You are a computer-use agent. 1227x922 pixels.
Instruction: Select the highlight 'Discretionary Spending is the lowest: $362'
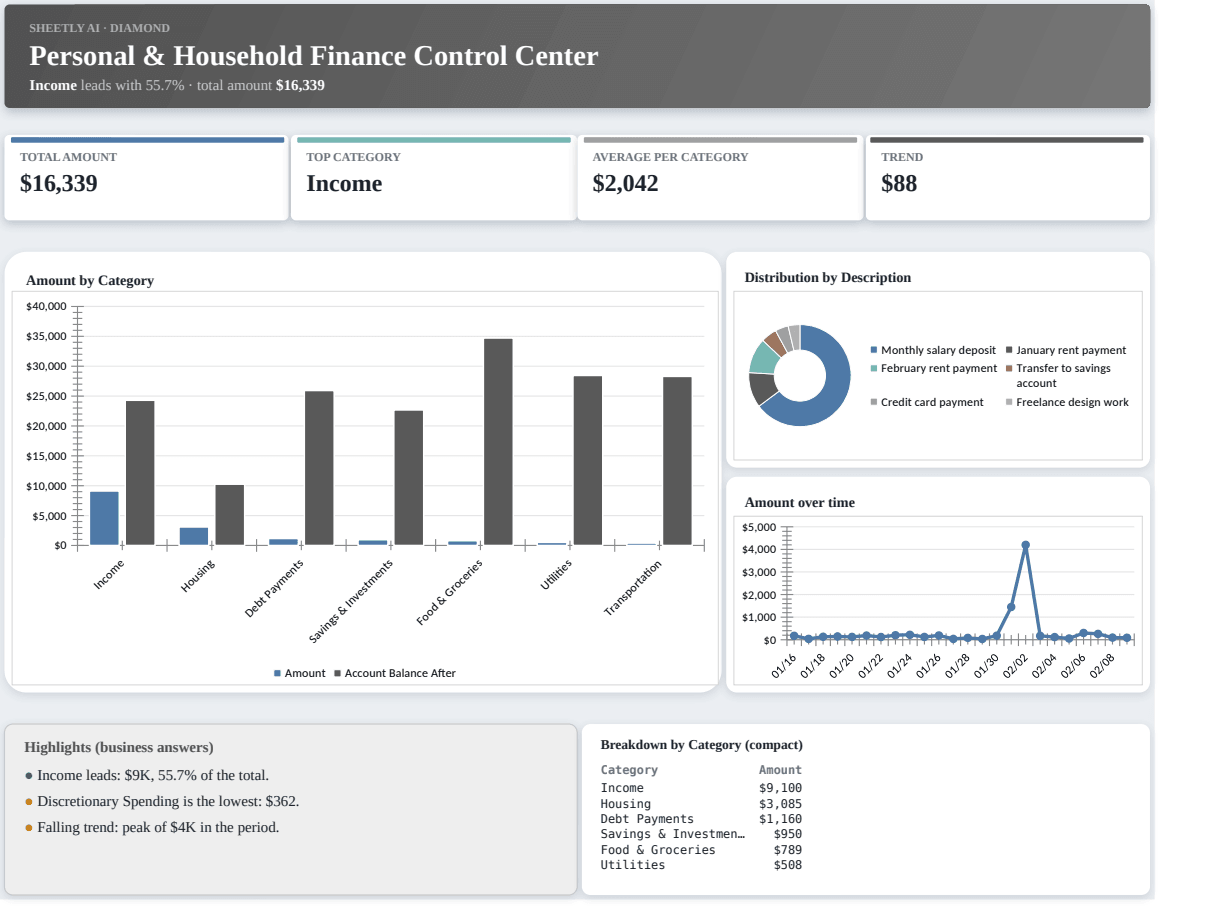pos(162,801)
